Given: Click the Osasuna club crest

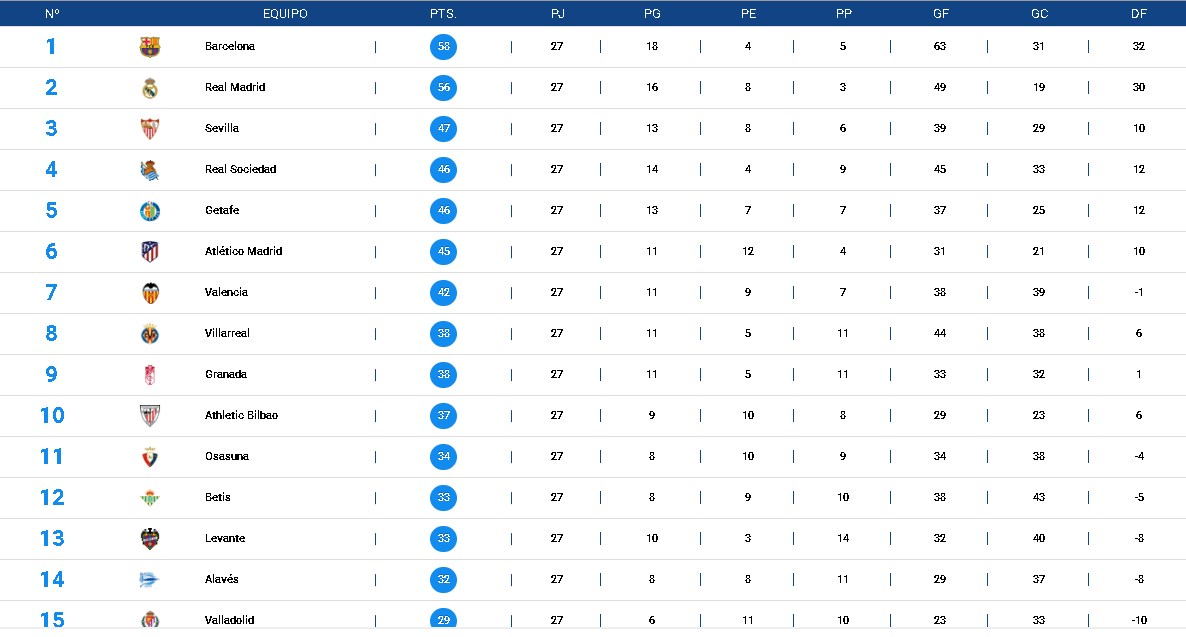Looking at the screenshot, I should (150, 457).
